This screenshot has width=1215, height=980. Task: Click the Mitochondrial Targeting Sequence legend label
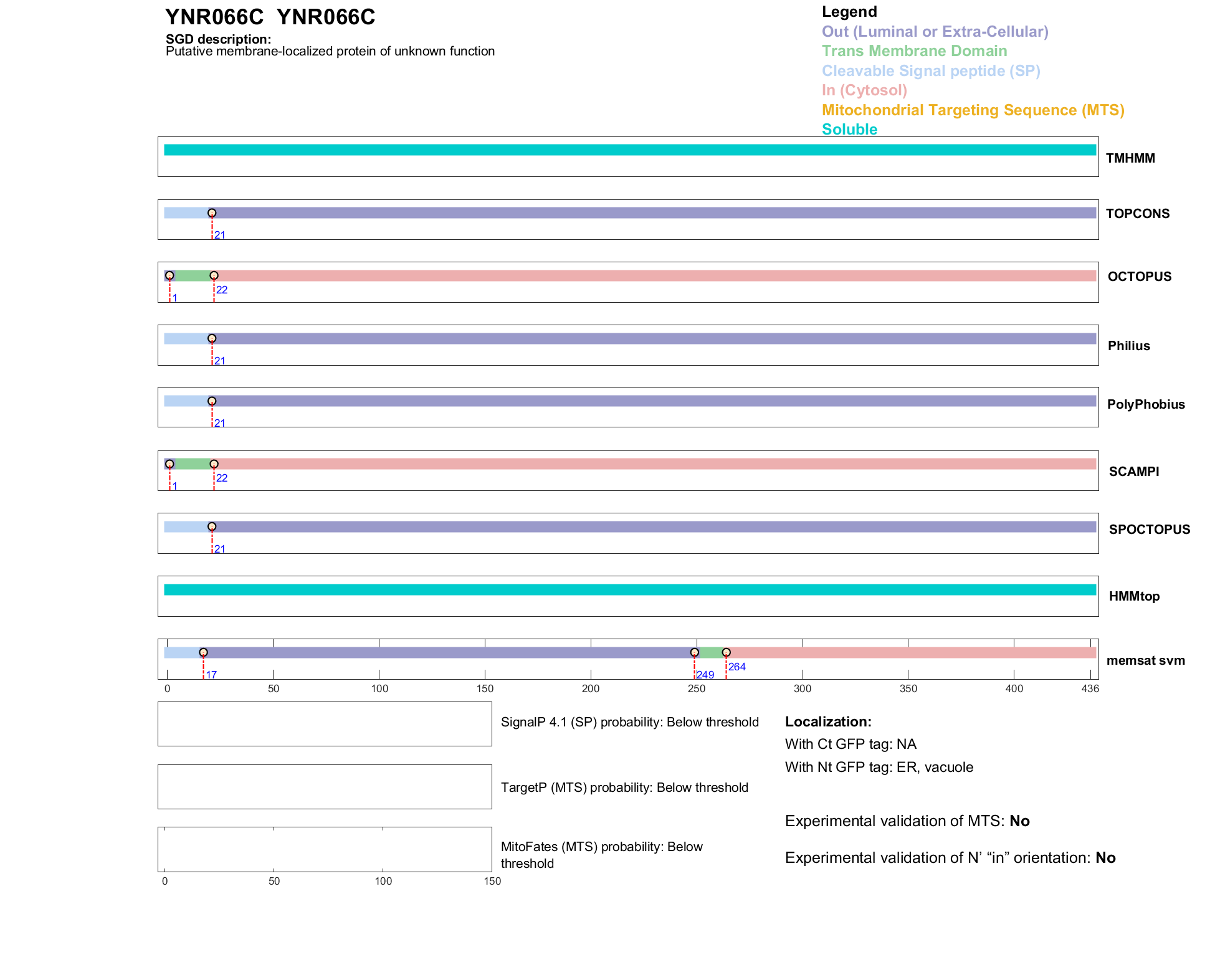(973, 110)
